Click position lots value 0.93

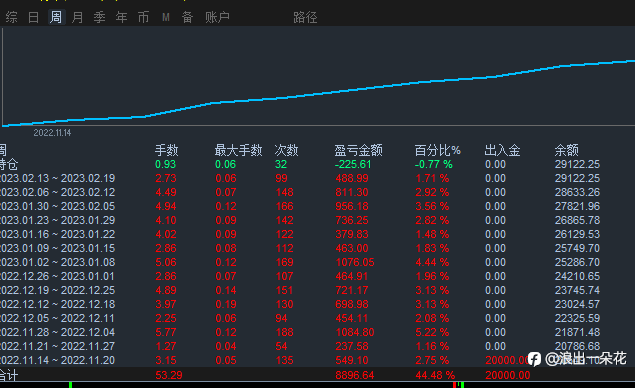(166, 164)
